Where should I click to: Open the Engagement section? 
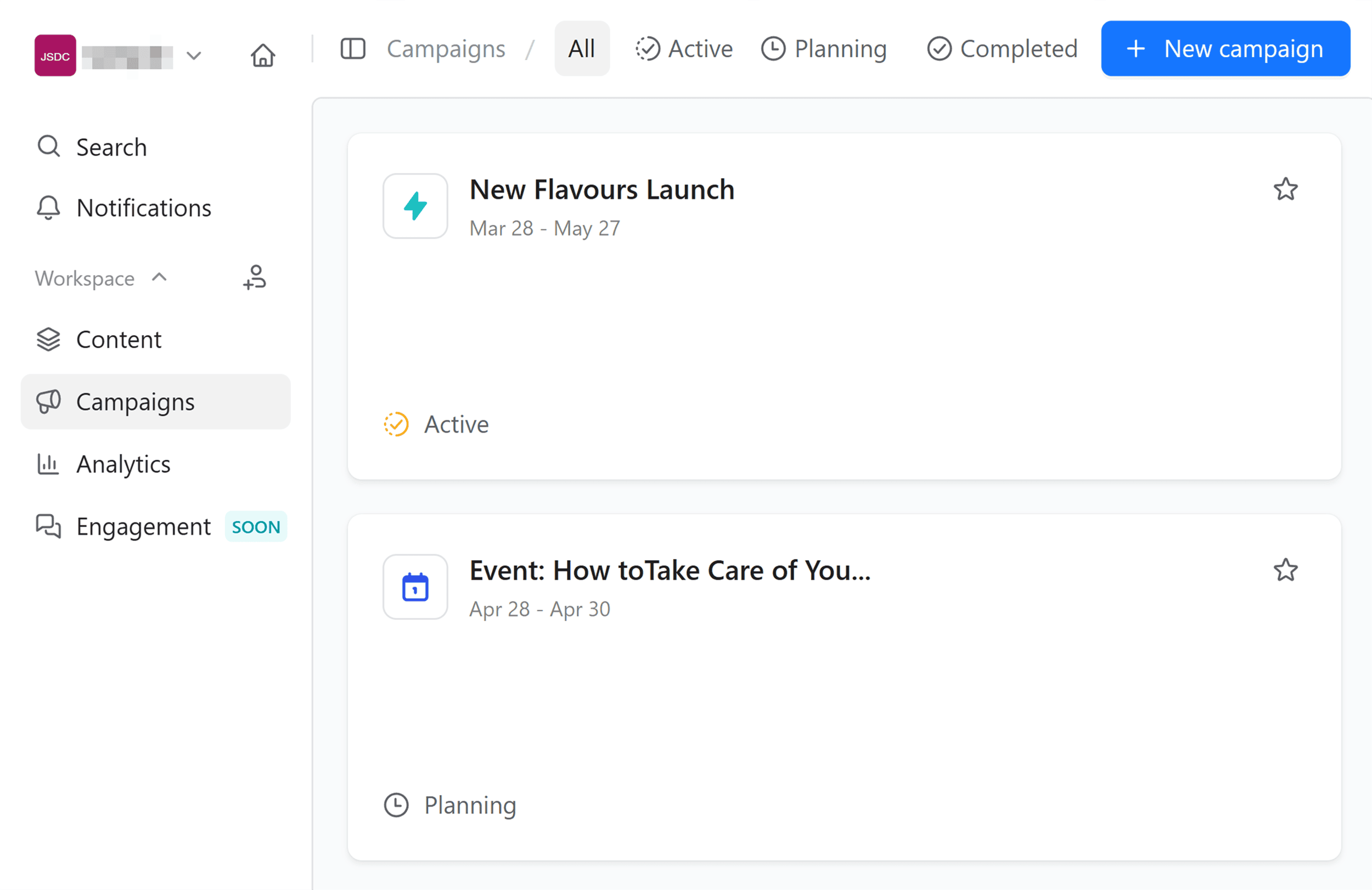[143, 526]
